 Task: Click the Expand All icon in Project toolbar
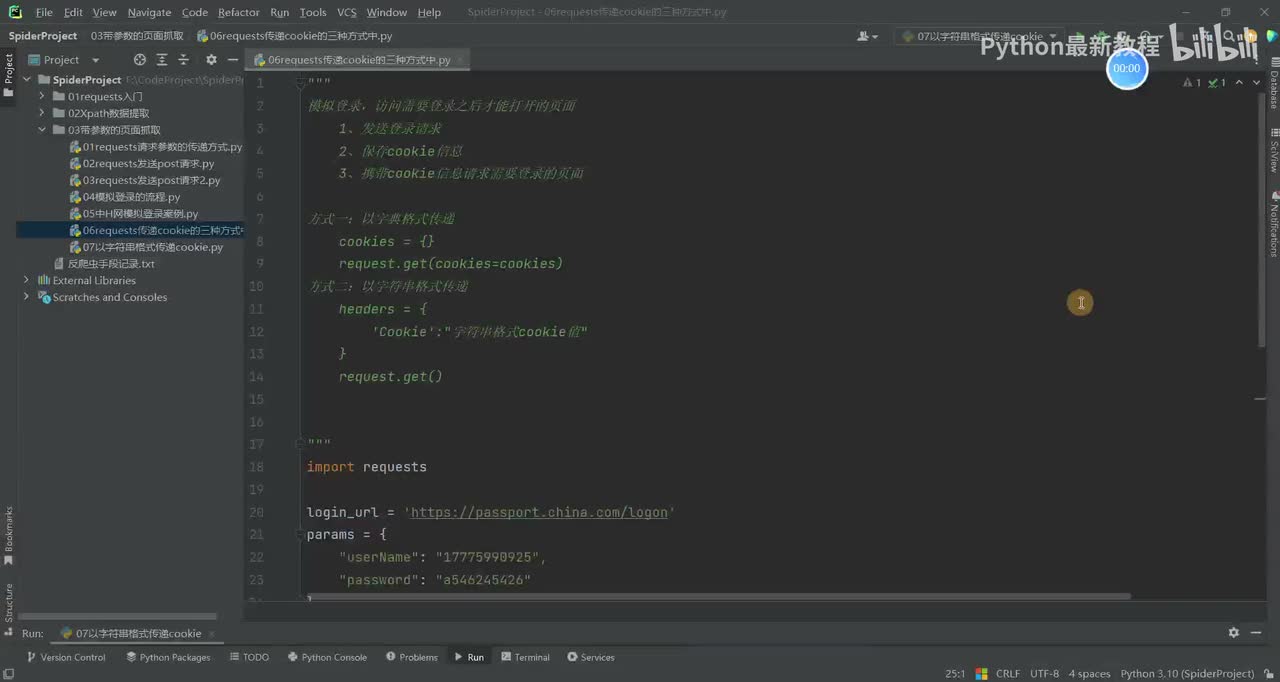coord(164,60)
